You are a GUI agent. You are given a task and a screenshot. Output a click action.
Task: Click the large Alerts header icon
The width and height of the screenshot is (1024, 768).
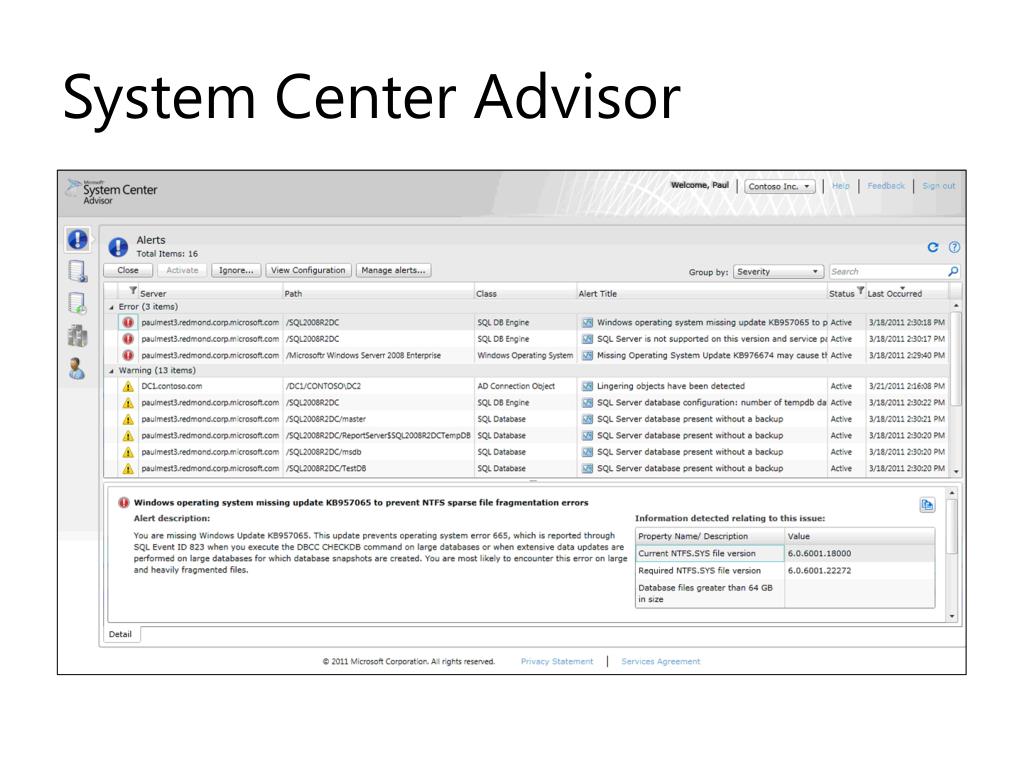(x=118, y=246)
